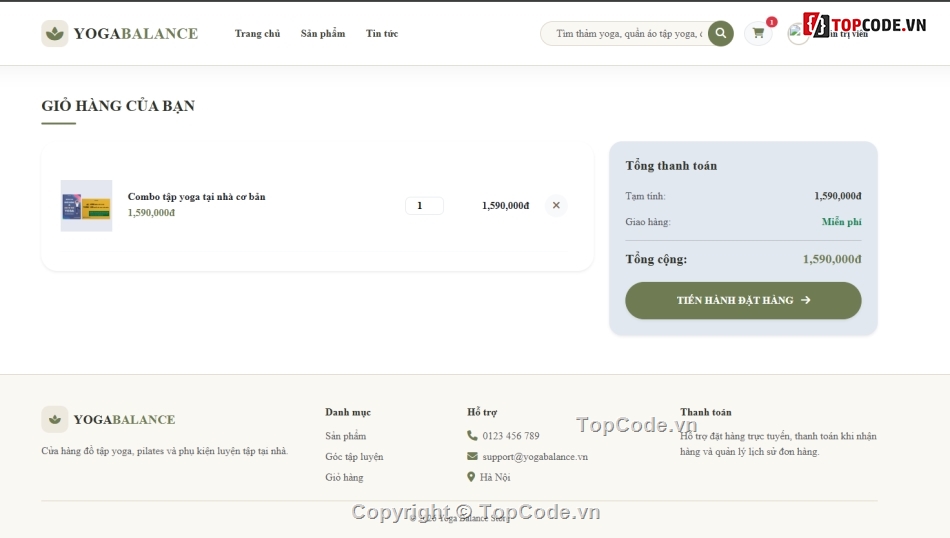Open the shopping cart icon in header
Viewport: 950px width, 538px height.
tap(758, 33)
